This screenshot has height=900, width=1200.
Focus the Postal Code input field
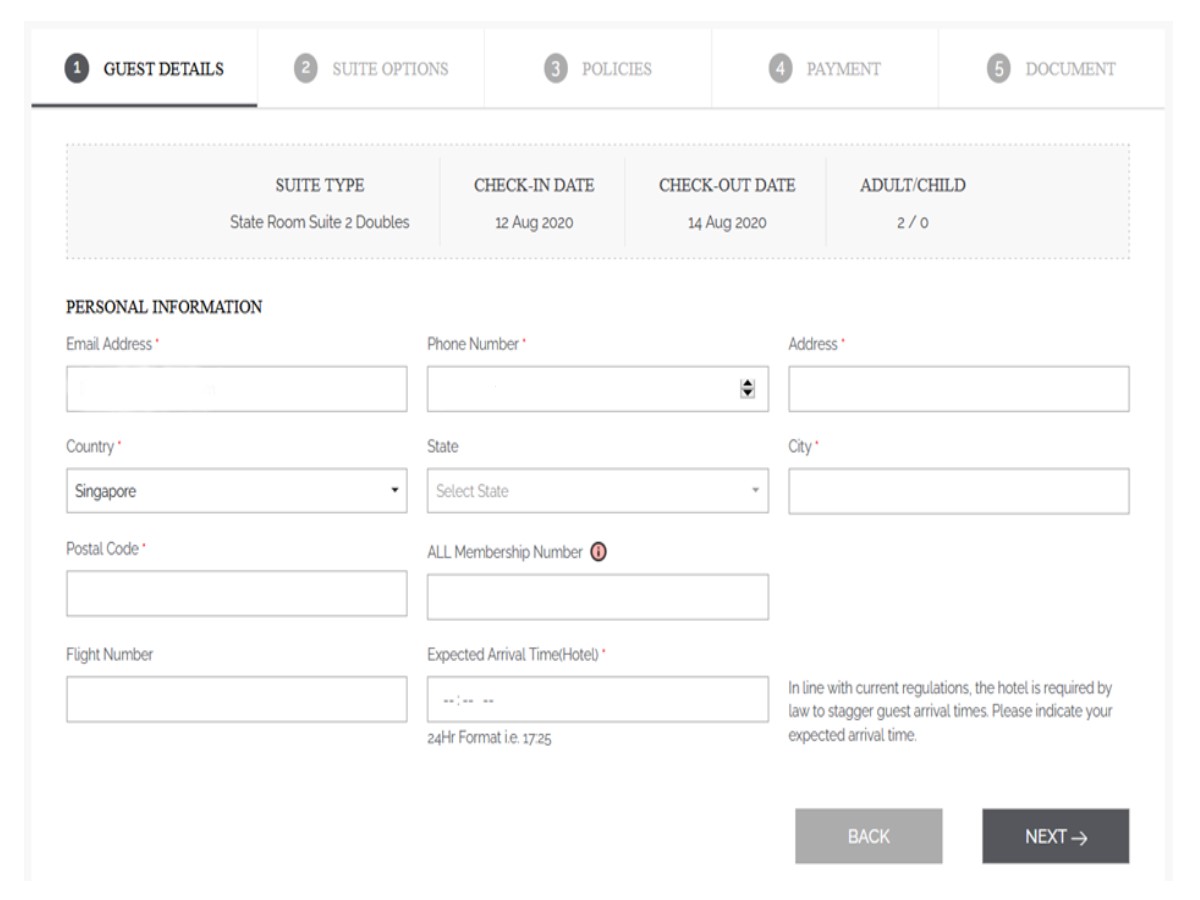237,593
